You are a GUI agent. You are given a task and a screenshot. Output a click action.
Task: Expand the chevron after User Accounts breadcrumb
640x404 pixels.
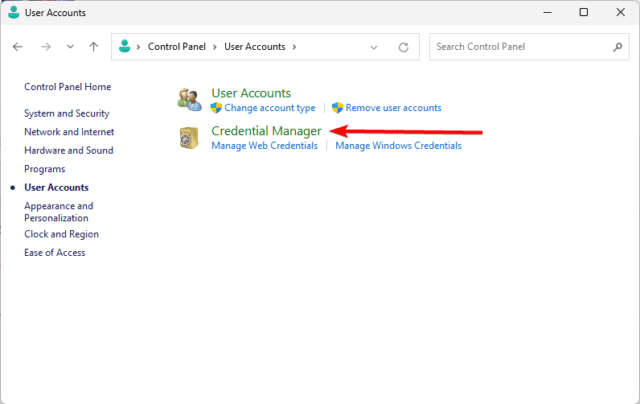294,47
